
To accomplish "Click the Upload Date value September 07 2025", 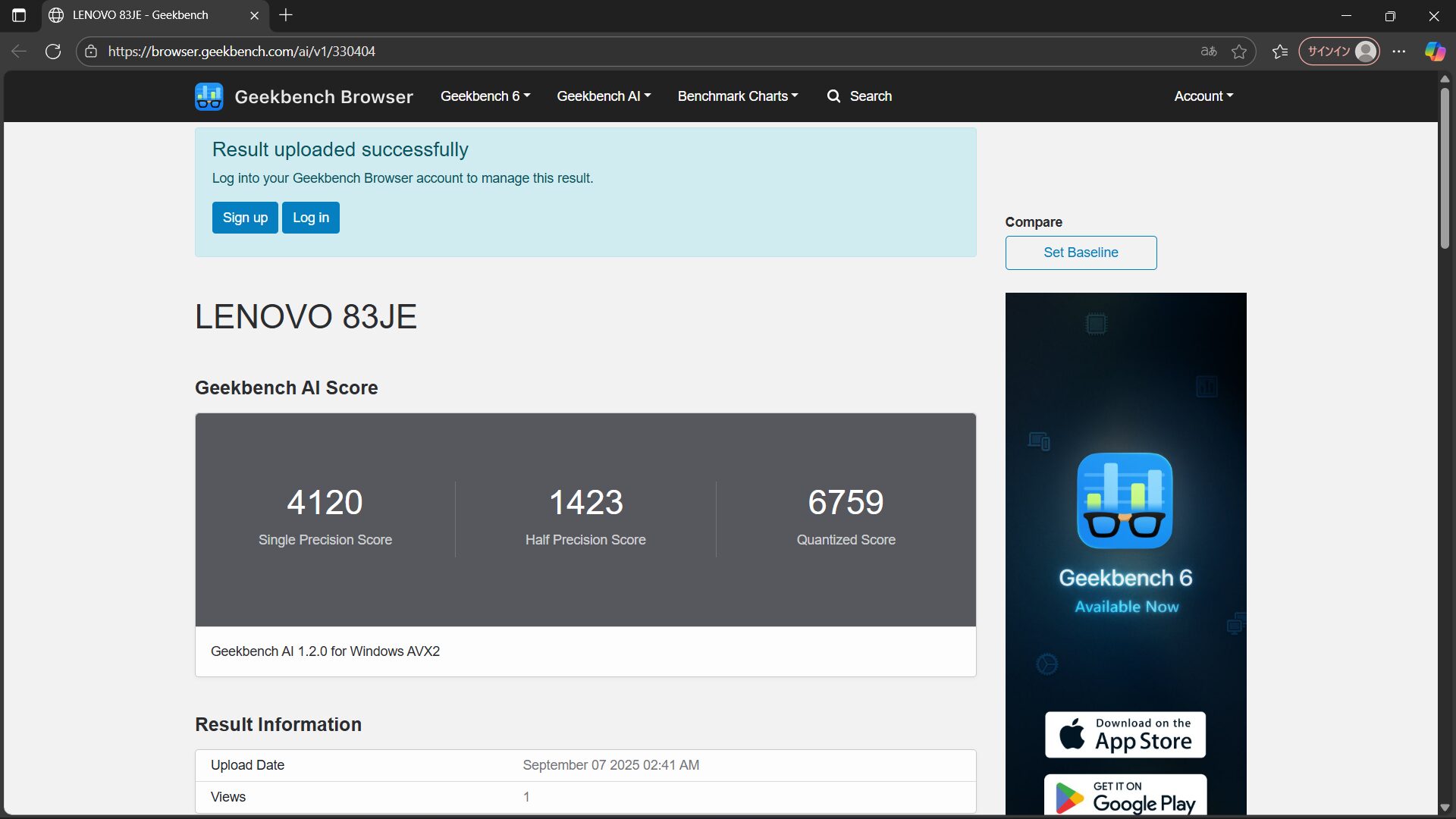I will [x=610, y=765].
